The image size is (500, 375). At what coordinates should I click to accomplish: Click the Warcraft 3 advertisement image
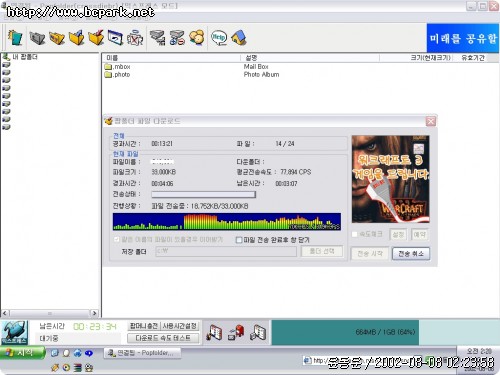tap(390, 179)
